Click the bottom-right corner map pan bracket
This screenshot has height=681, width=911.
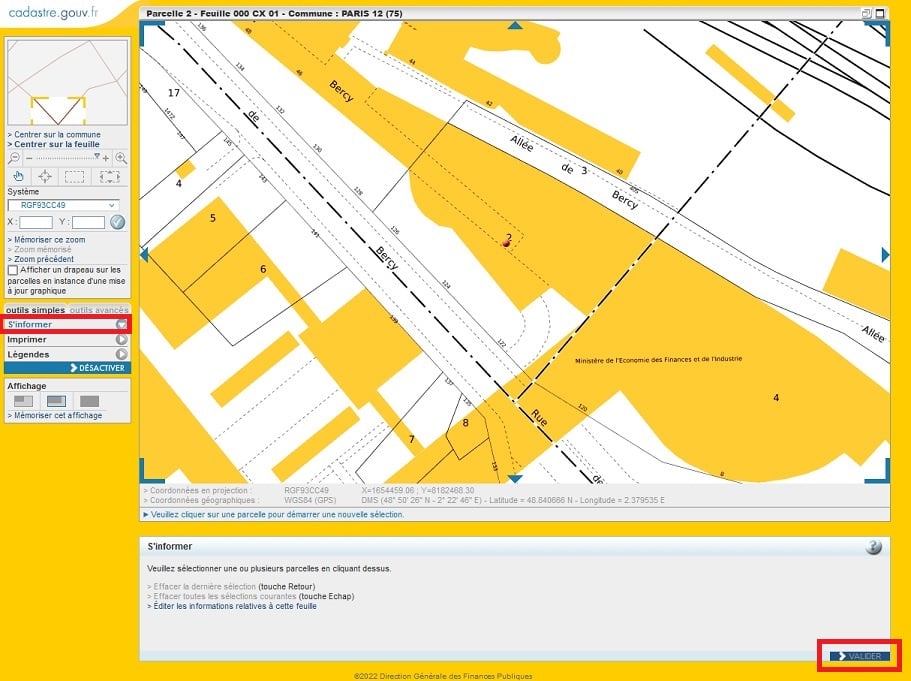[x=878, y=471]
